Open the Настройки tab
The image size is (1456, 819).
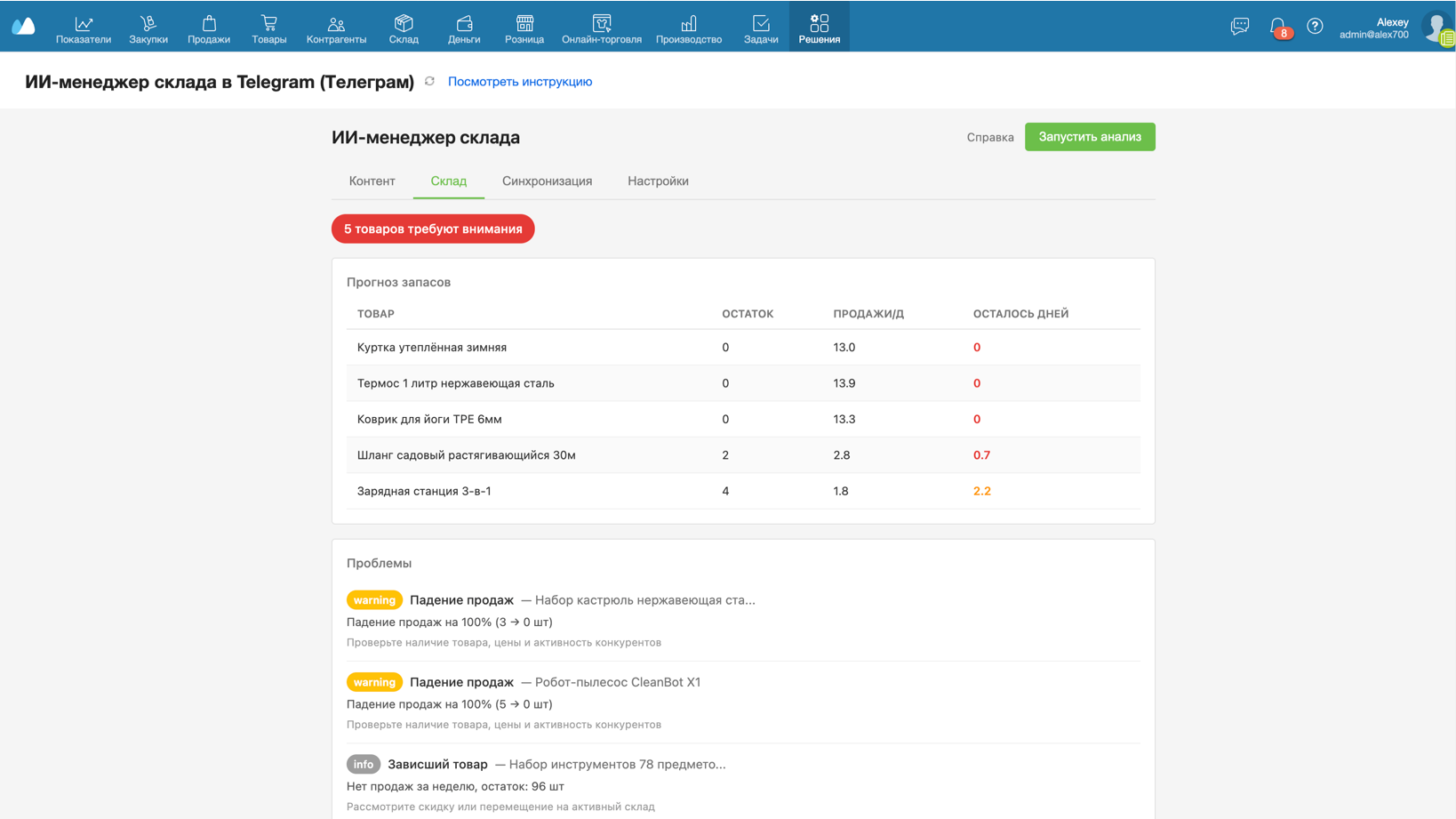[658, 181]
